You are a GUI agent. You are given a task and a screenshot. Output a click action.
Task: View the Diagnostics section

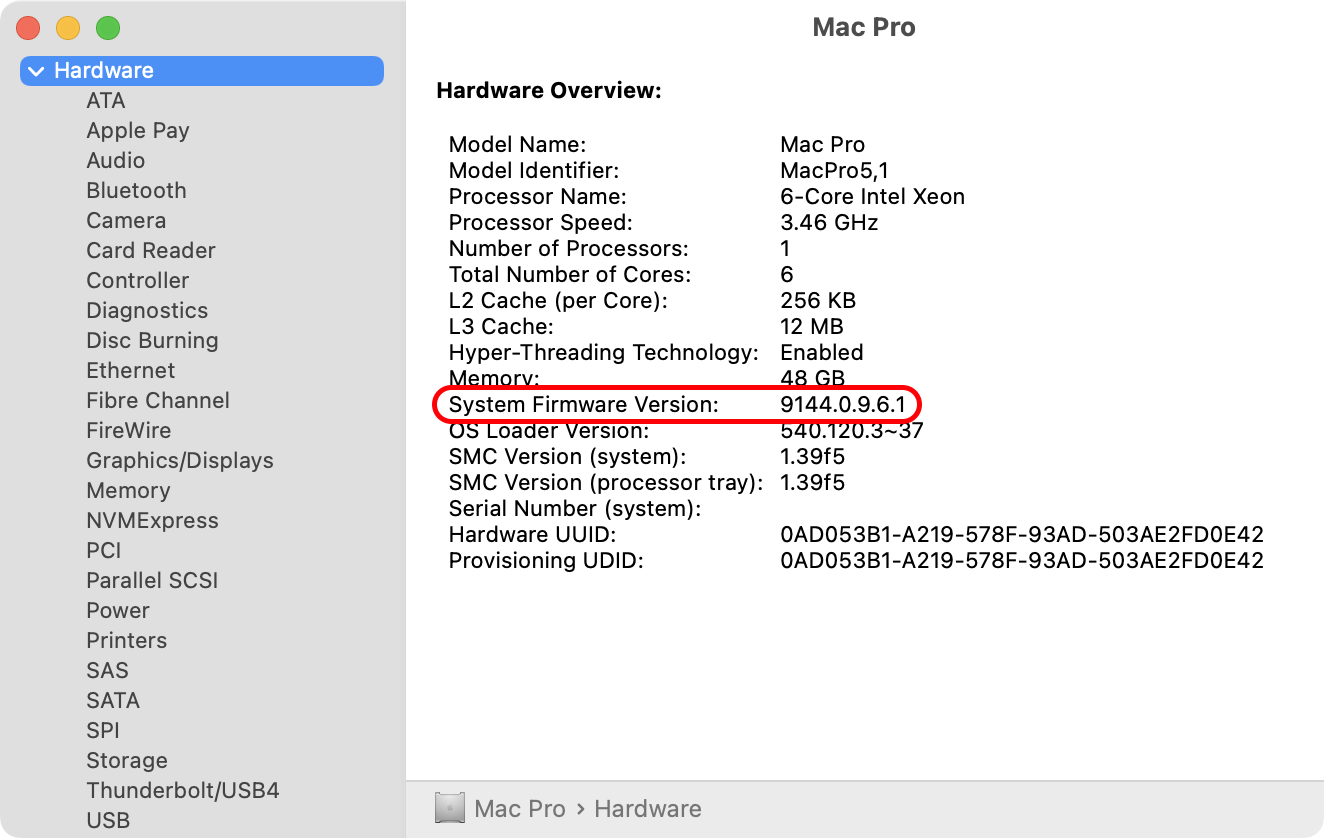click(x=147, y=311)
